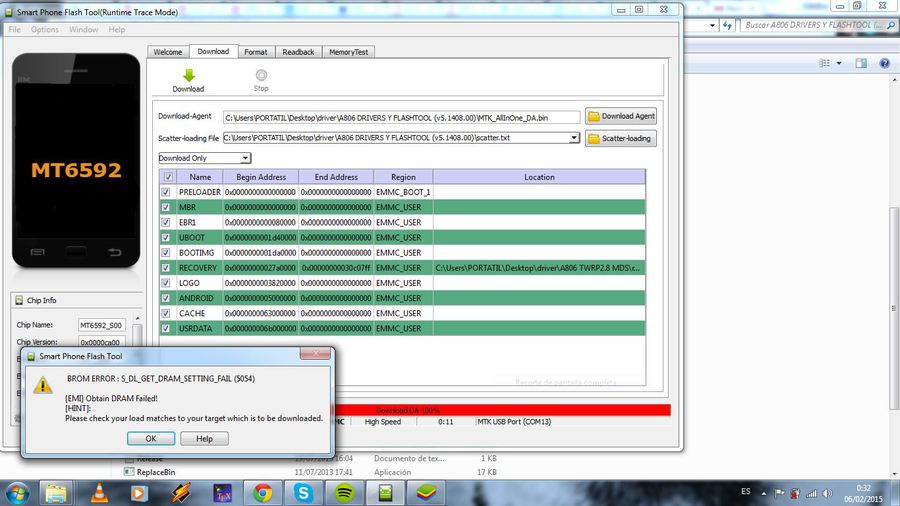Image resolution: width=900 pixels, height=506 pixels.
Task: Switch to the Welcome tab
Action: [x=168, y=52]
